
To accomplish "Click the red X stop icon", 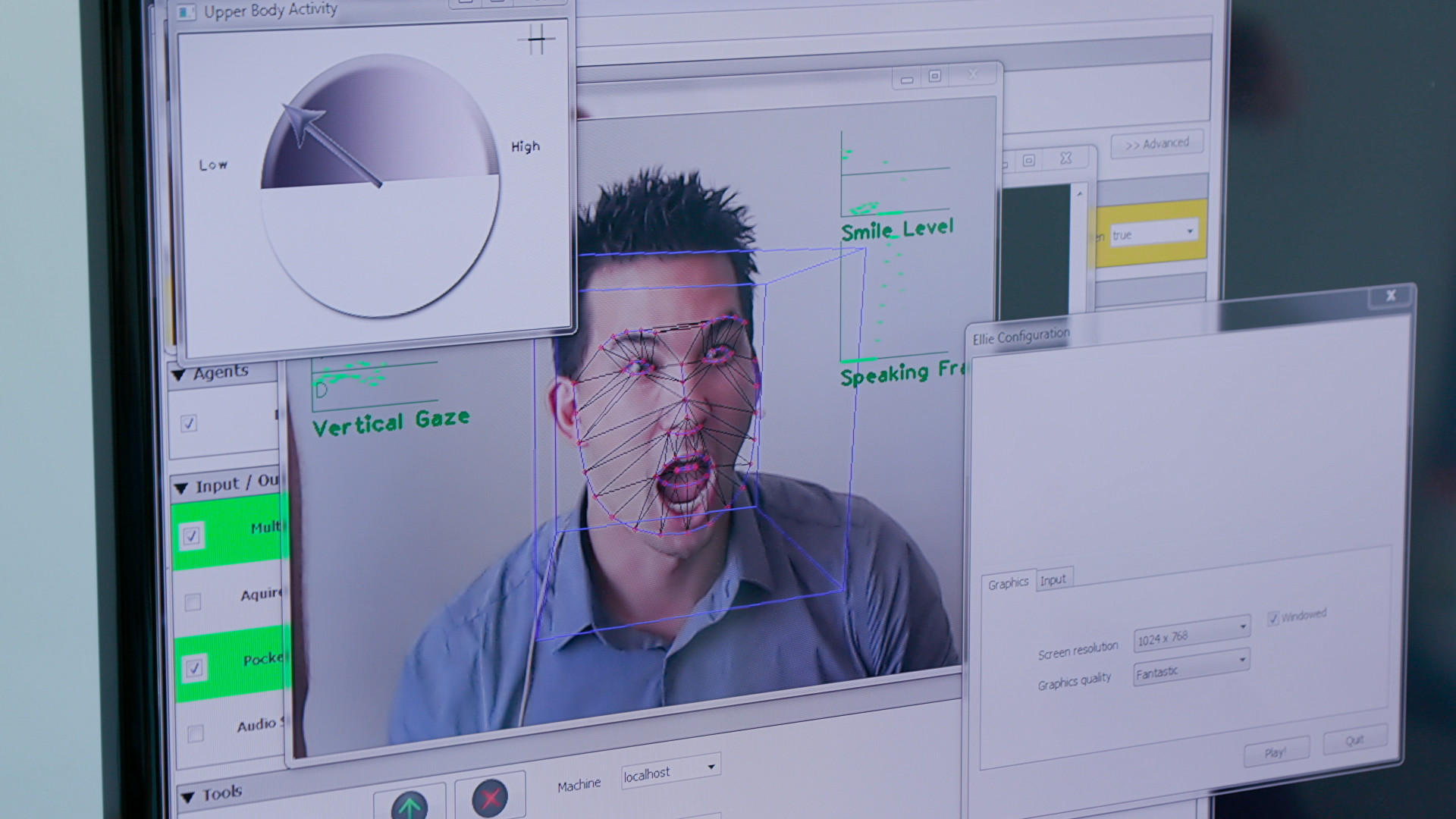I will pos(490,798).
